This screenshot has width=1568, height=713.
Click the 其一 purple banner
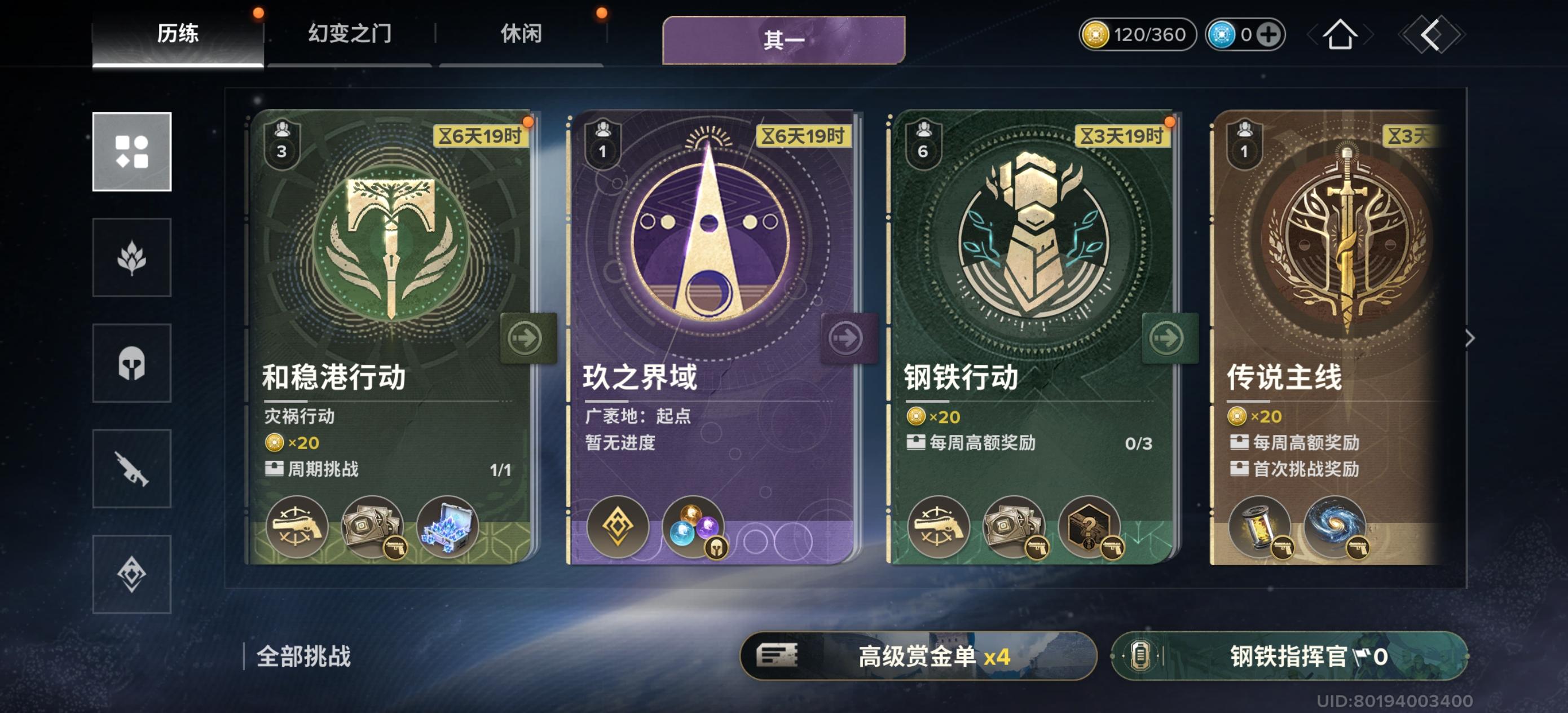(784, 40)
